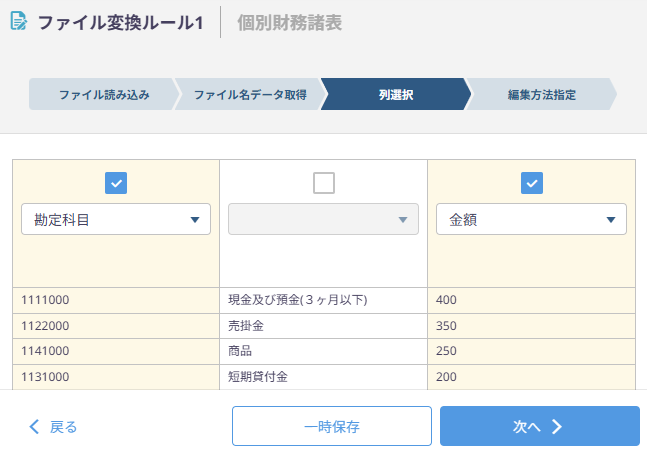Go to the ファイル名データ取得 step

tap(250, 94)
